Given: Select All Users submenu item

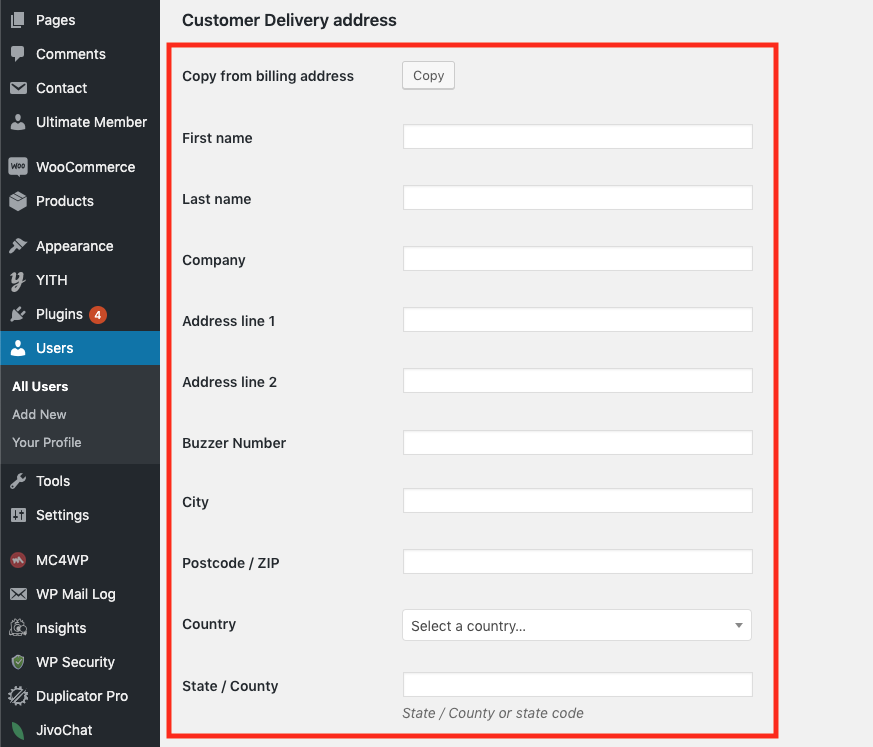Looking at the screenshot, I should [40, 386].
